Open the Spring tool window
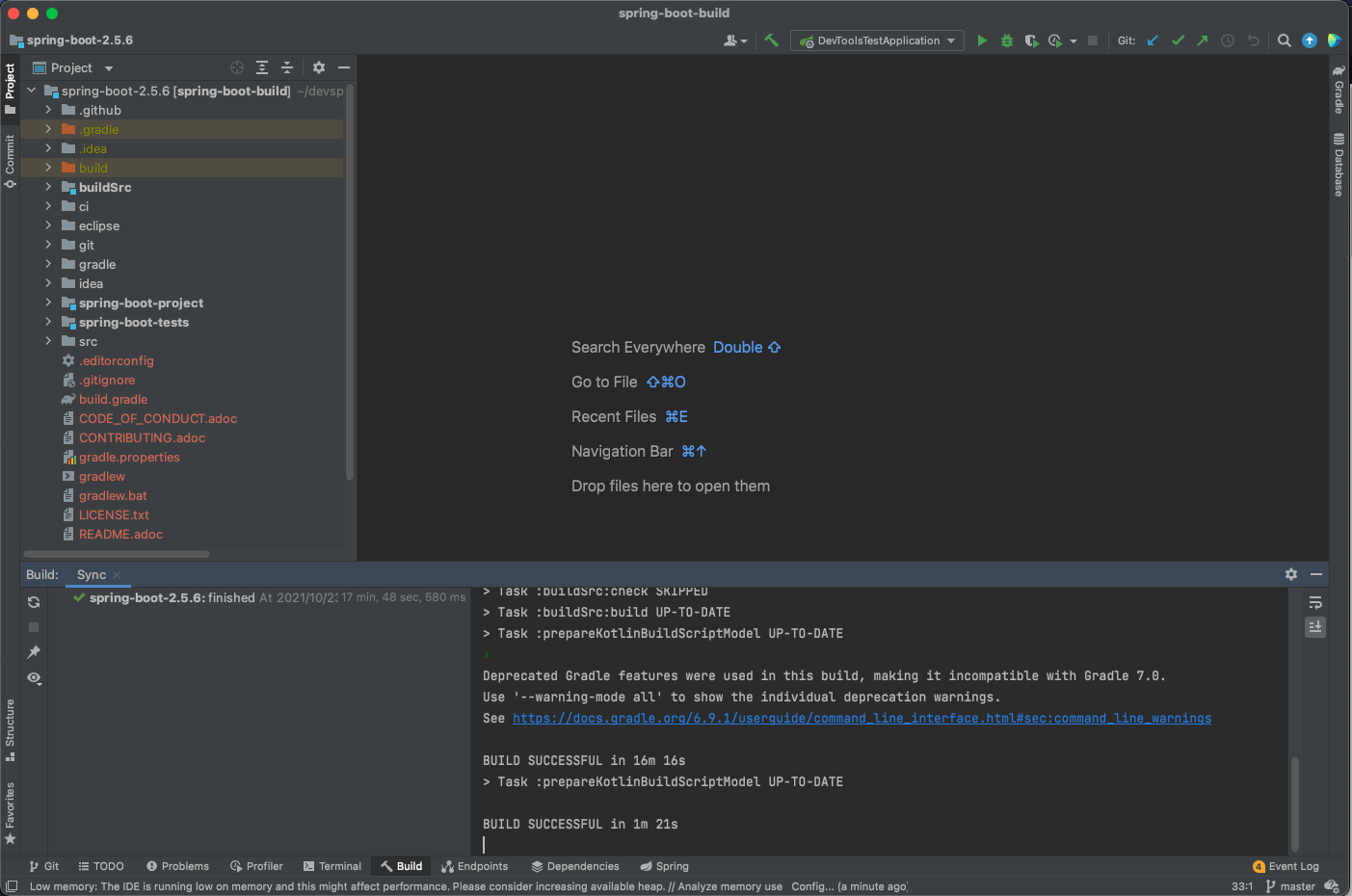1352x896 pixels. pos(665,866)
